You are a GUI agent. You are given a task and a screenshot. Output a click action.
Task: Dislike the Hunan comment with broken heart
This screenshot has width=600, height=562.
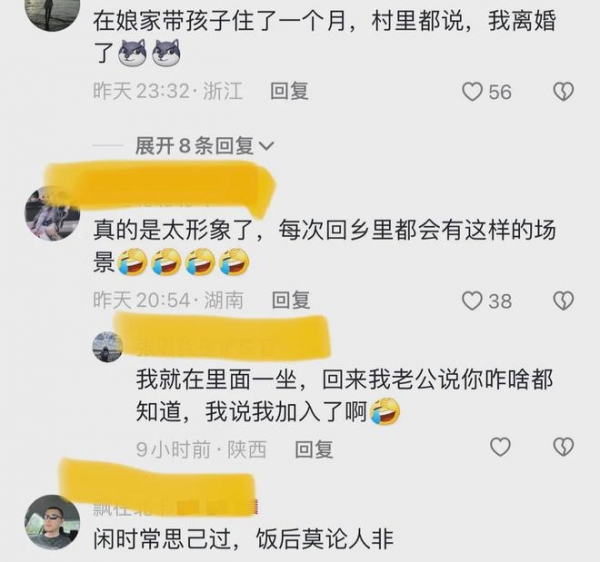[564, 300]
